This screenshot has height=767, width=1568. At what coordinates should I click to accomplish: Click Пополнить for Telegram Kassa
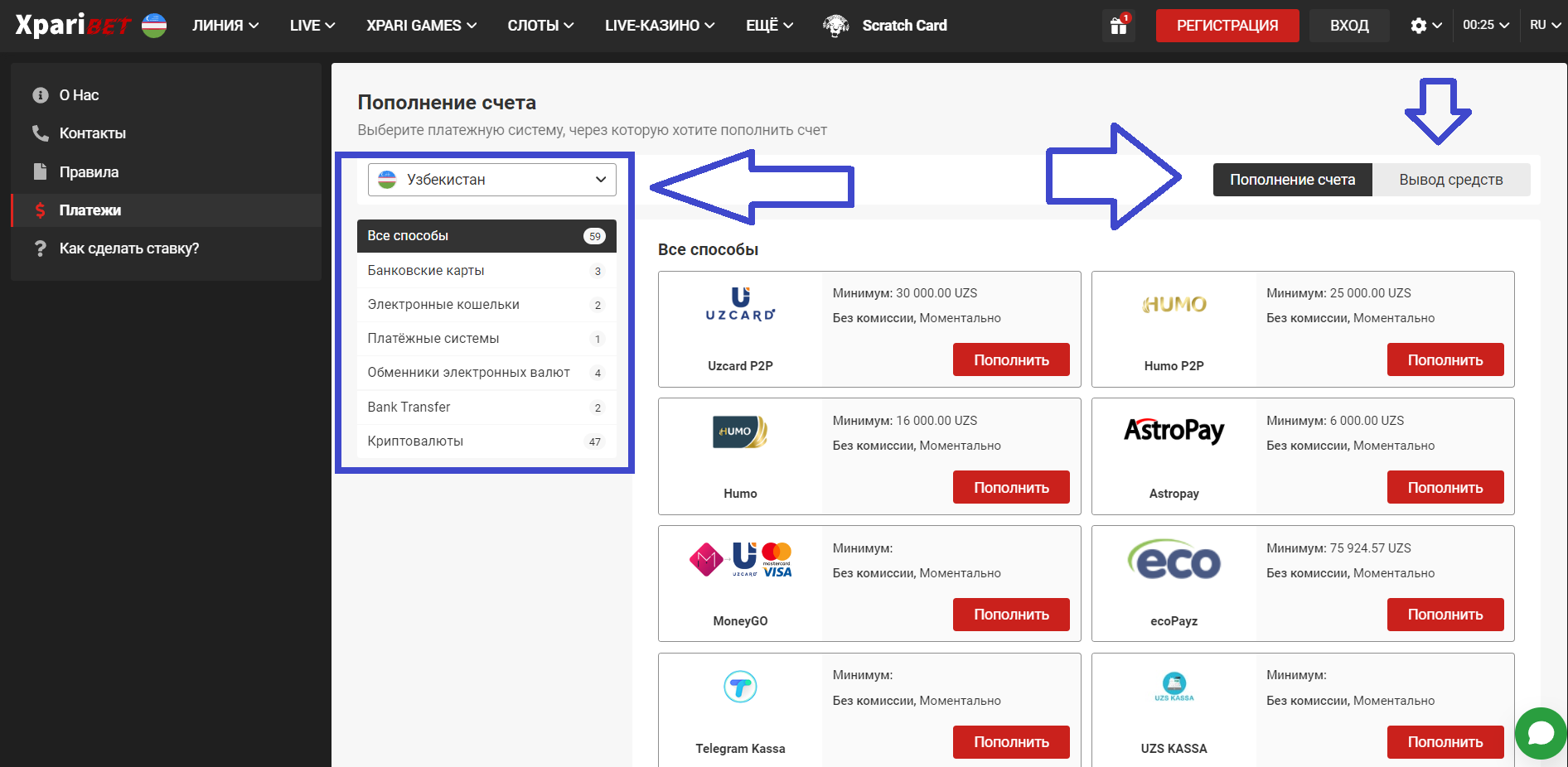coord(1011,742)
